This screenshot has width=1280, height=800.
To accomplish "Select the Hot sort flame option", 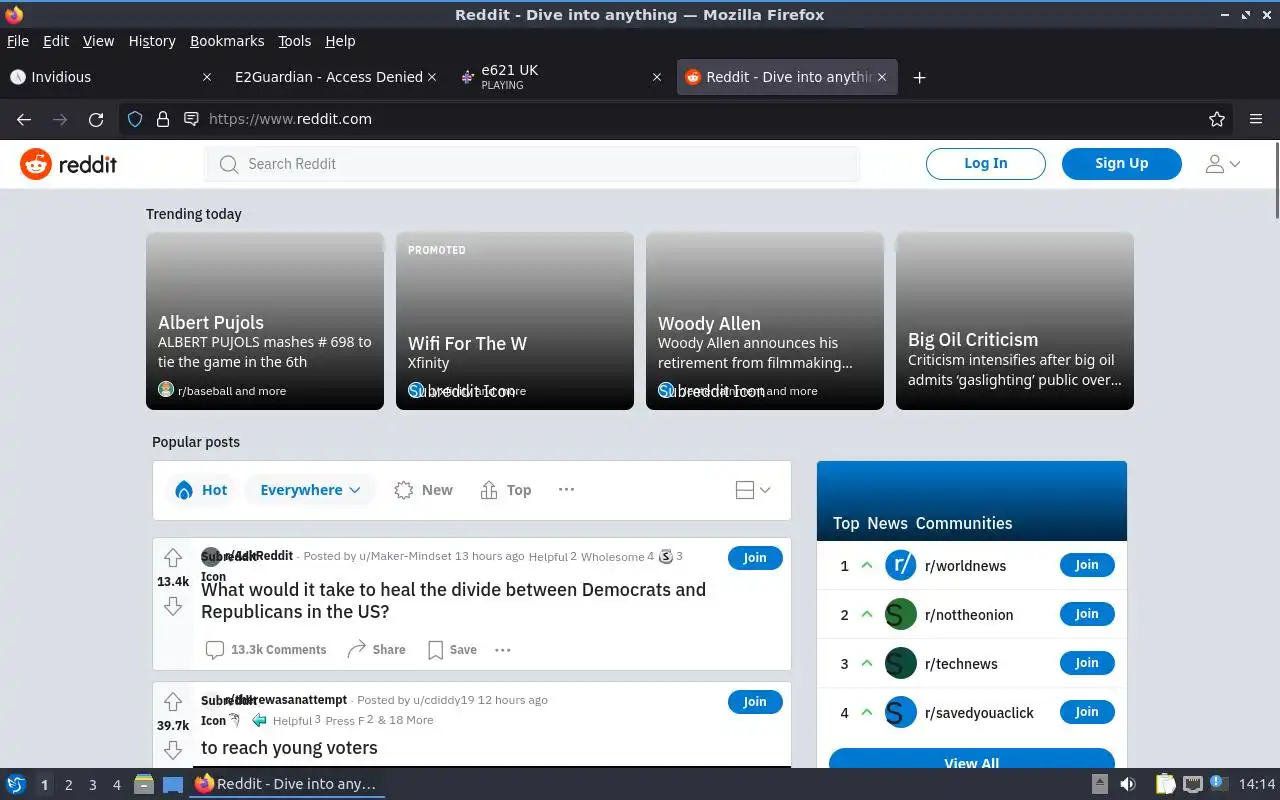I will pos(201,490).
